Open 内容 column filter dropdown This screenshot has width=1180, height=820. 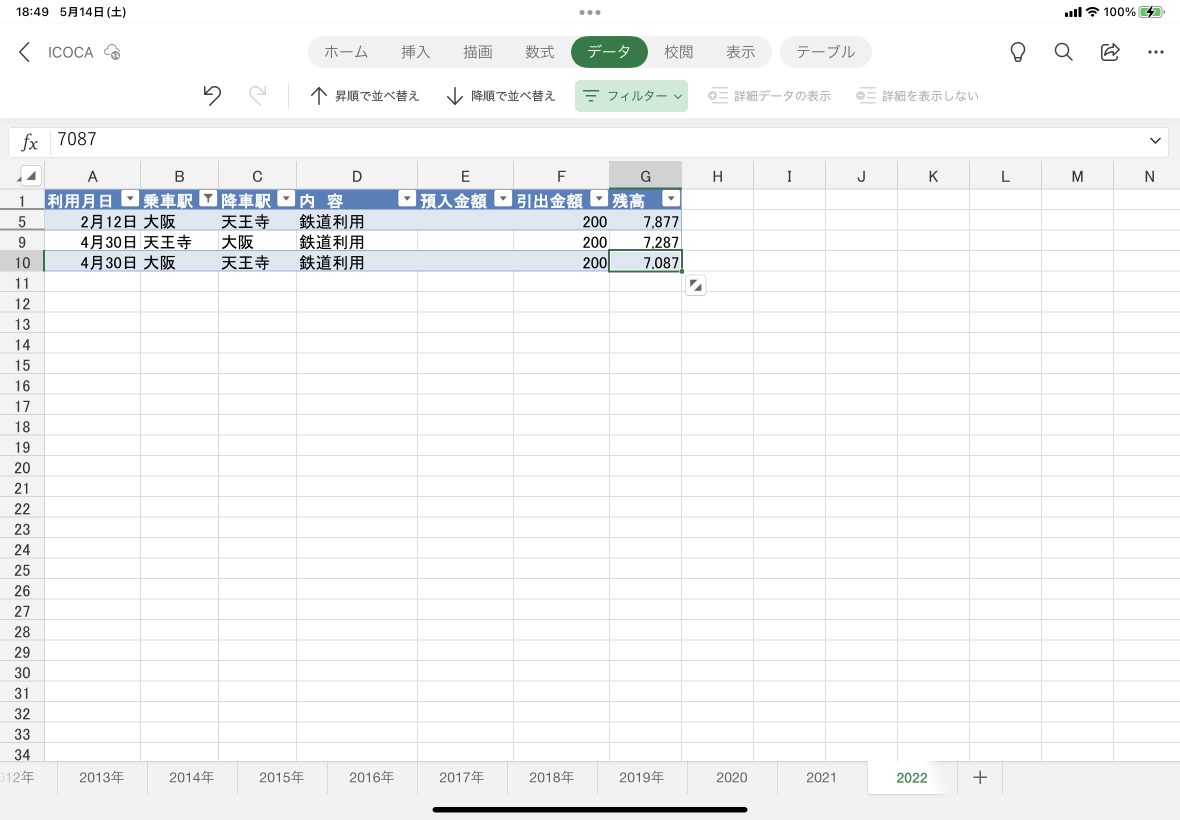407,199
